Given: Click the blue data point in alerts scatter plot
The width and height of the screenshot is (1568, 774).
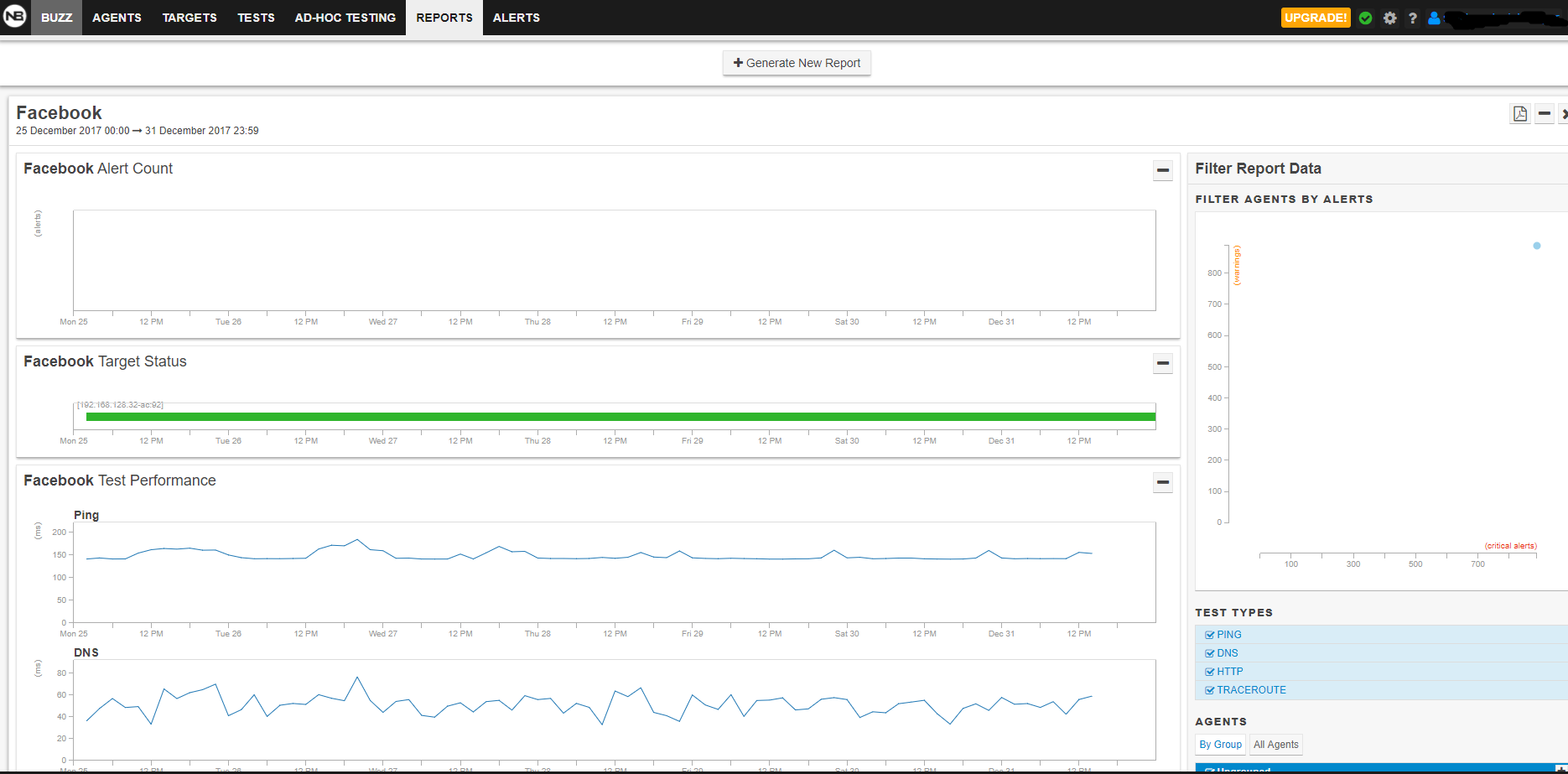Looking at the screenshot, I should click(1537, 246).
